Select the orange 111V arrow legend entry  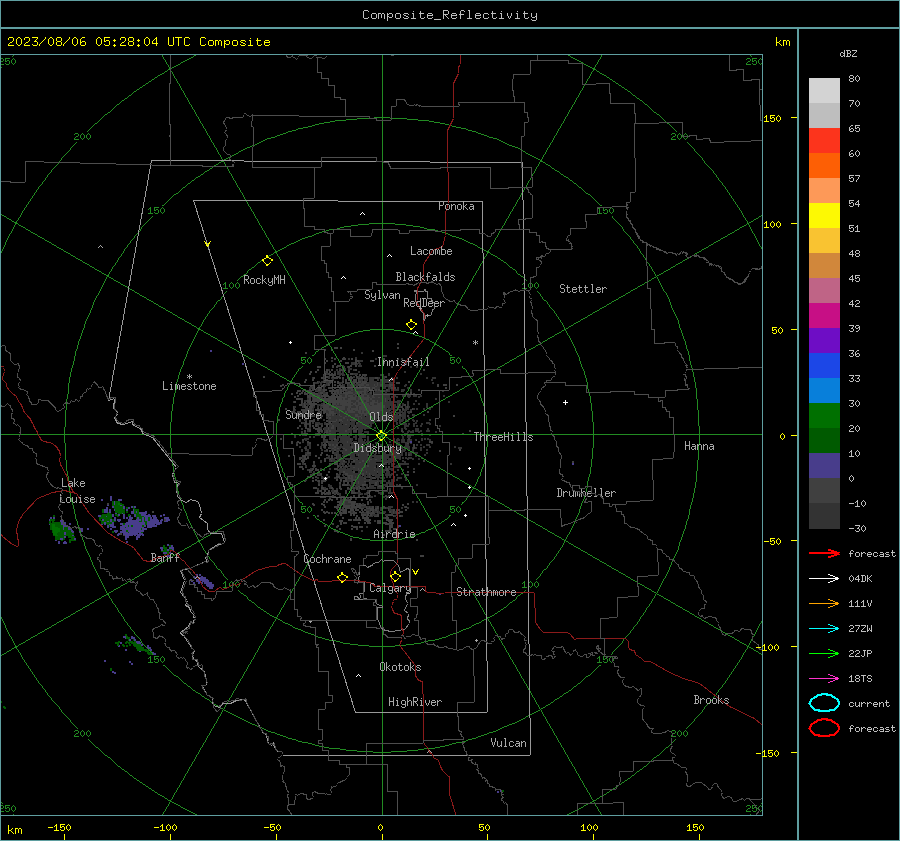click(824, 603)
